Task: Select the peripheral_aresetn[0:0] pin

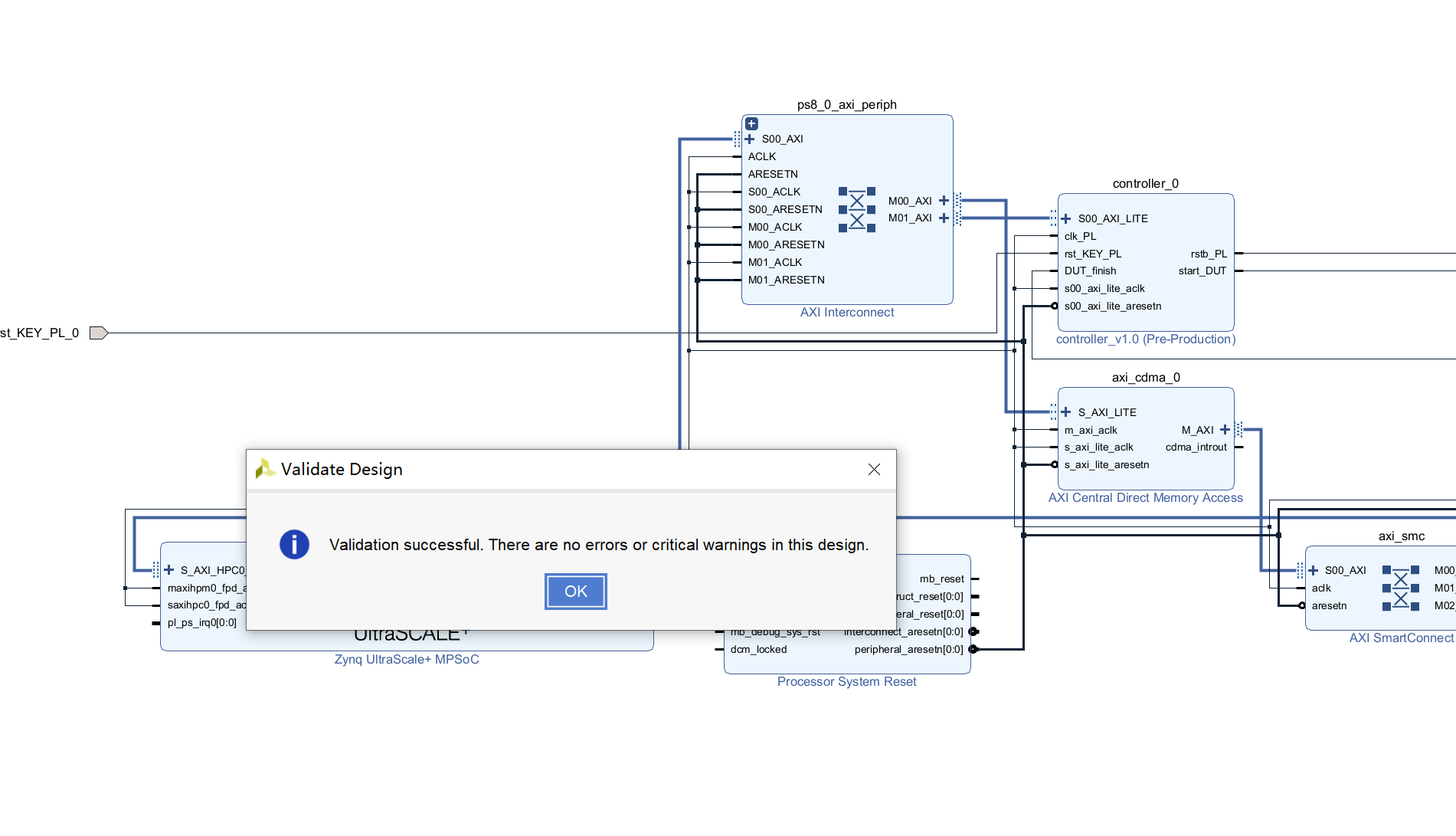Action: [x=909, y=649]
